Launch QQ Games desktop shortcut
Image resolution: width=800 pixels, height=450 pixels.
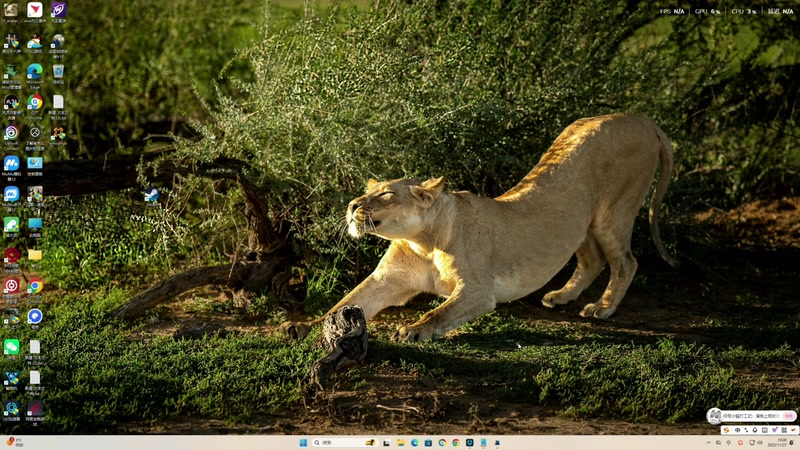tap(35, 41)
